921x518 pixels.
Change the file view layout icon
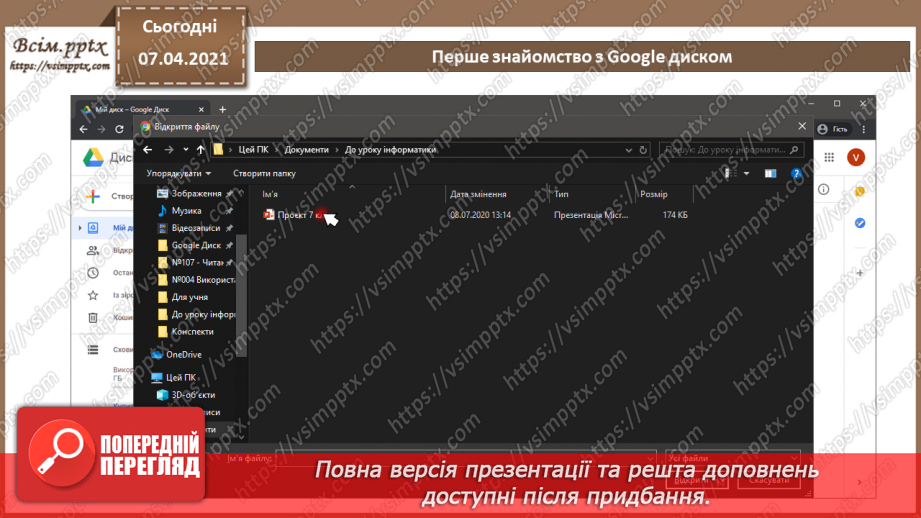point(731,173)
